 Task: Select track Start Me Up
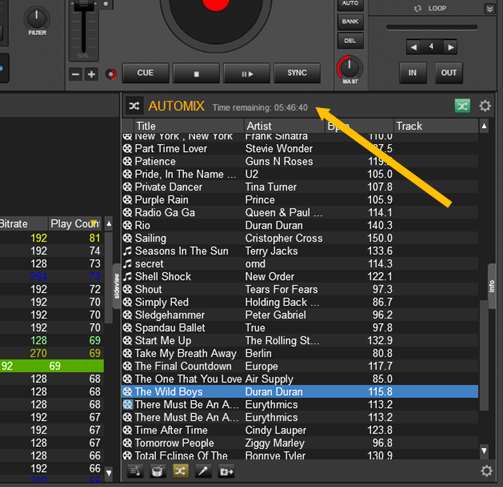[300, 341]
